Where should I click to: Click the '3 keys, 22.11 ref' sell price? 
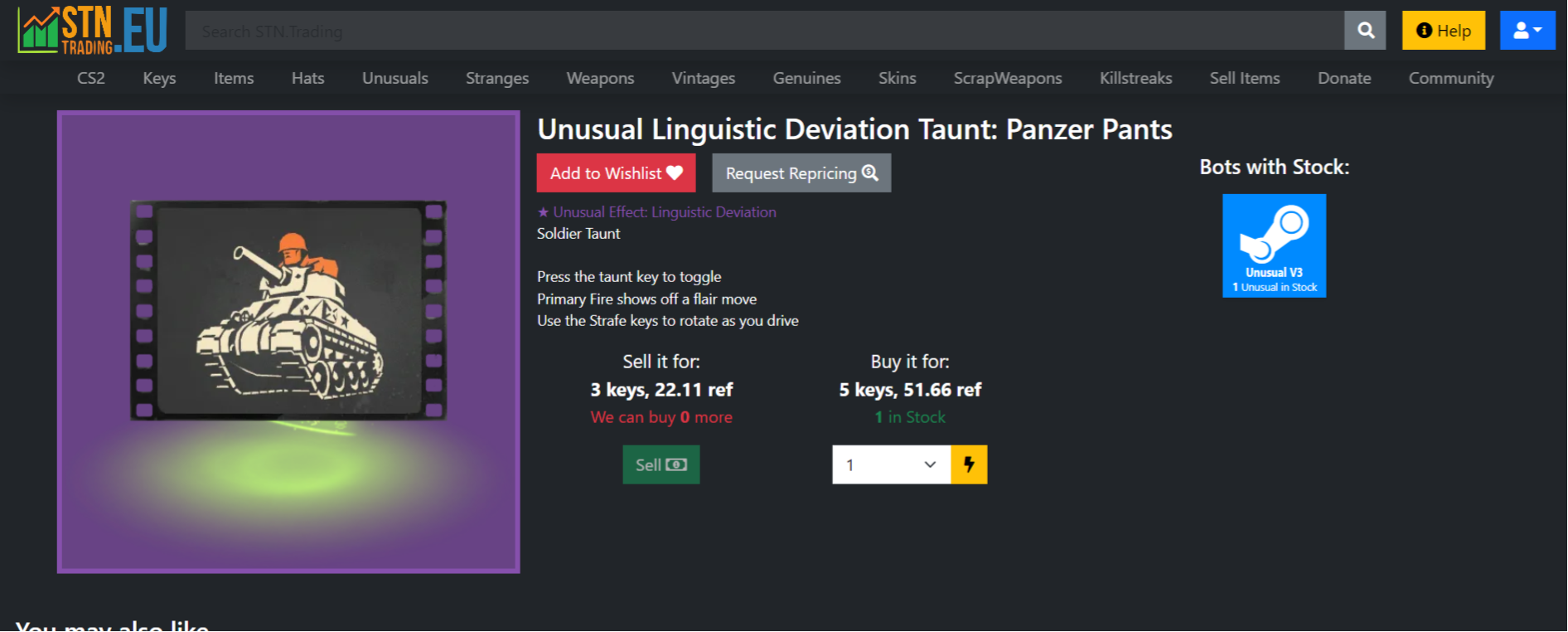click(661, 390)
